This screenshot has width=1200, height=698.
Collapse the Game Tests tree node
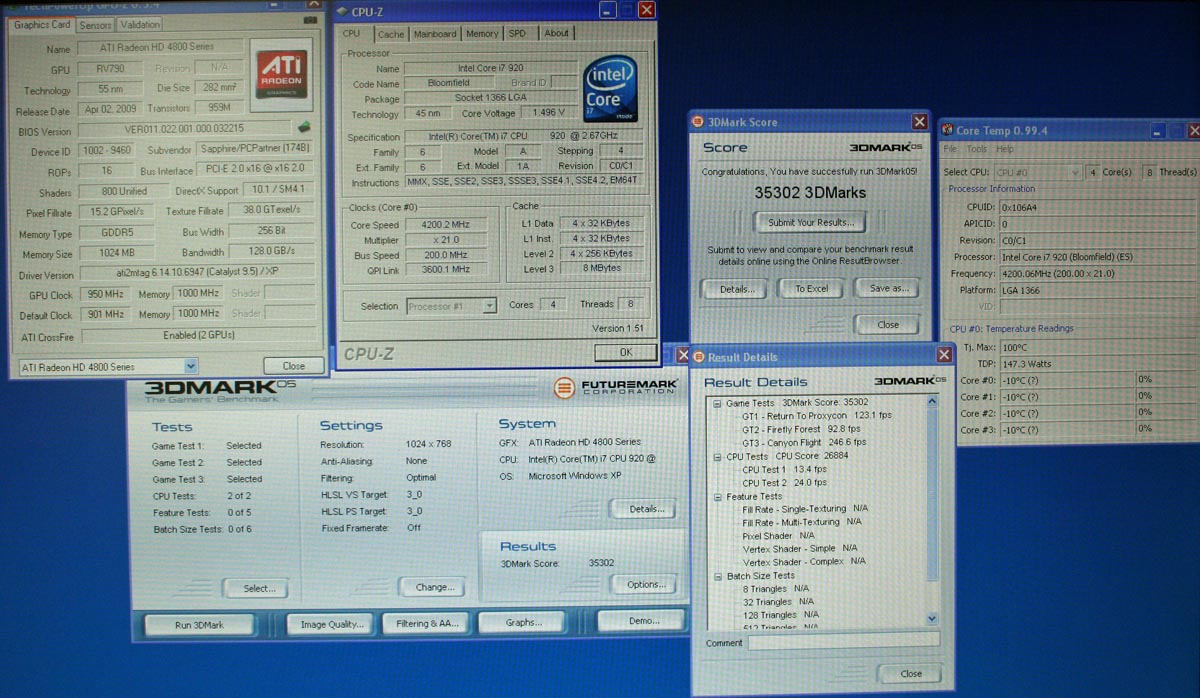coord(717,403)
